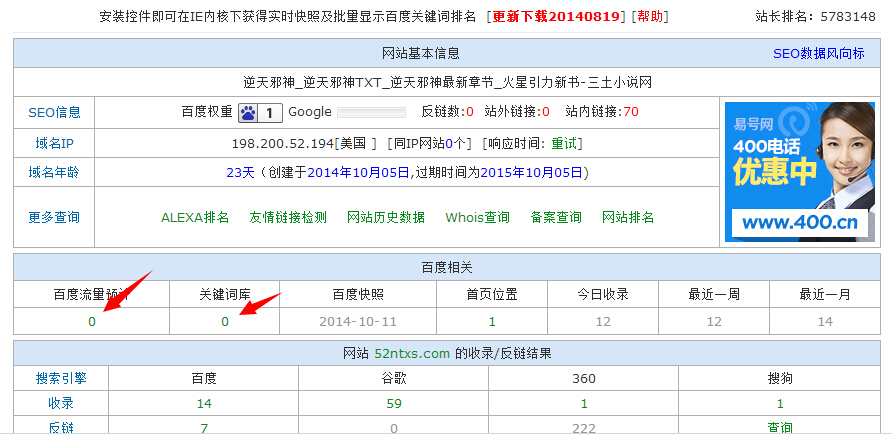The image size is (892, 434).
Task: Click the 今日收录 column header
Action: coord(603,295)
